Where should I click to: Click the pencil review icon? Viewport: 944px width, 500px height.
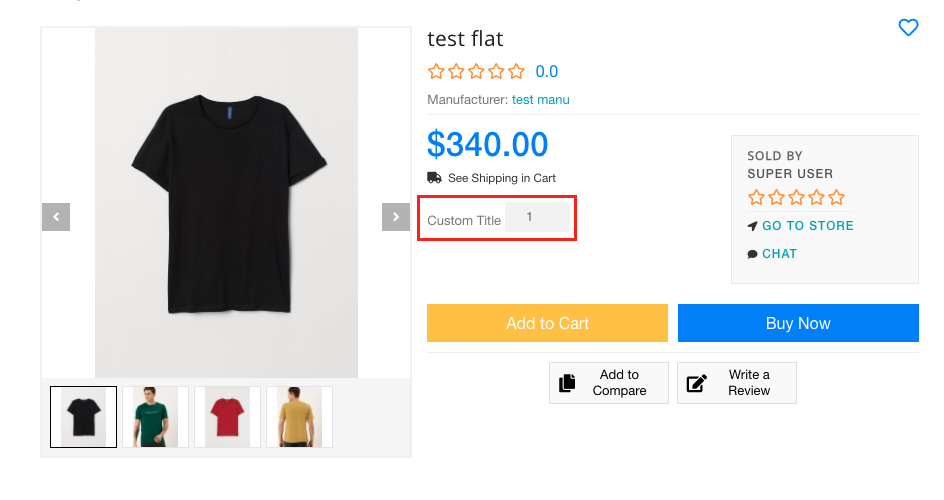(697, 383)
